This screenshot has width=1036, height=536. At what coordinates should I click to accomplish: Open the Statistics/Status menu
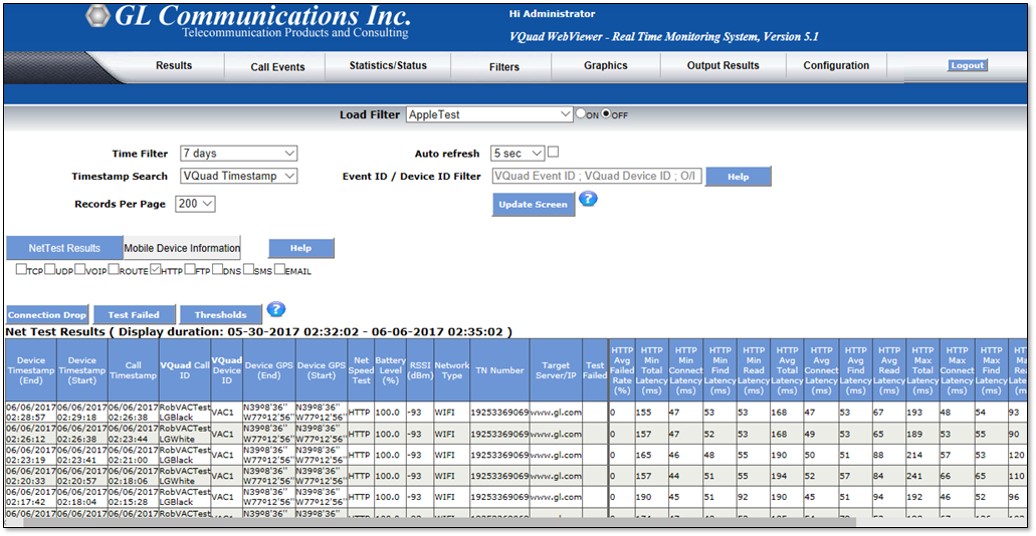click(x=388, y=65)
